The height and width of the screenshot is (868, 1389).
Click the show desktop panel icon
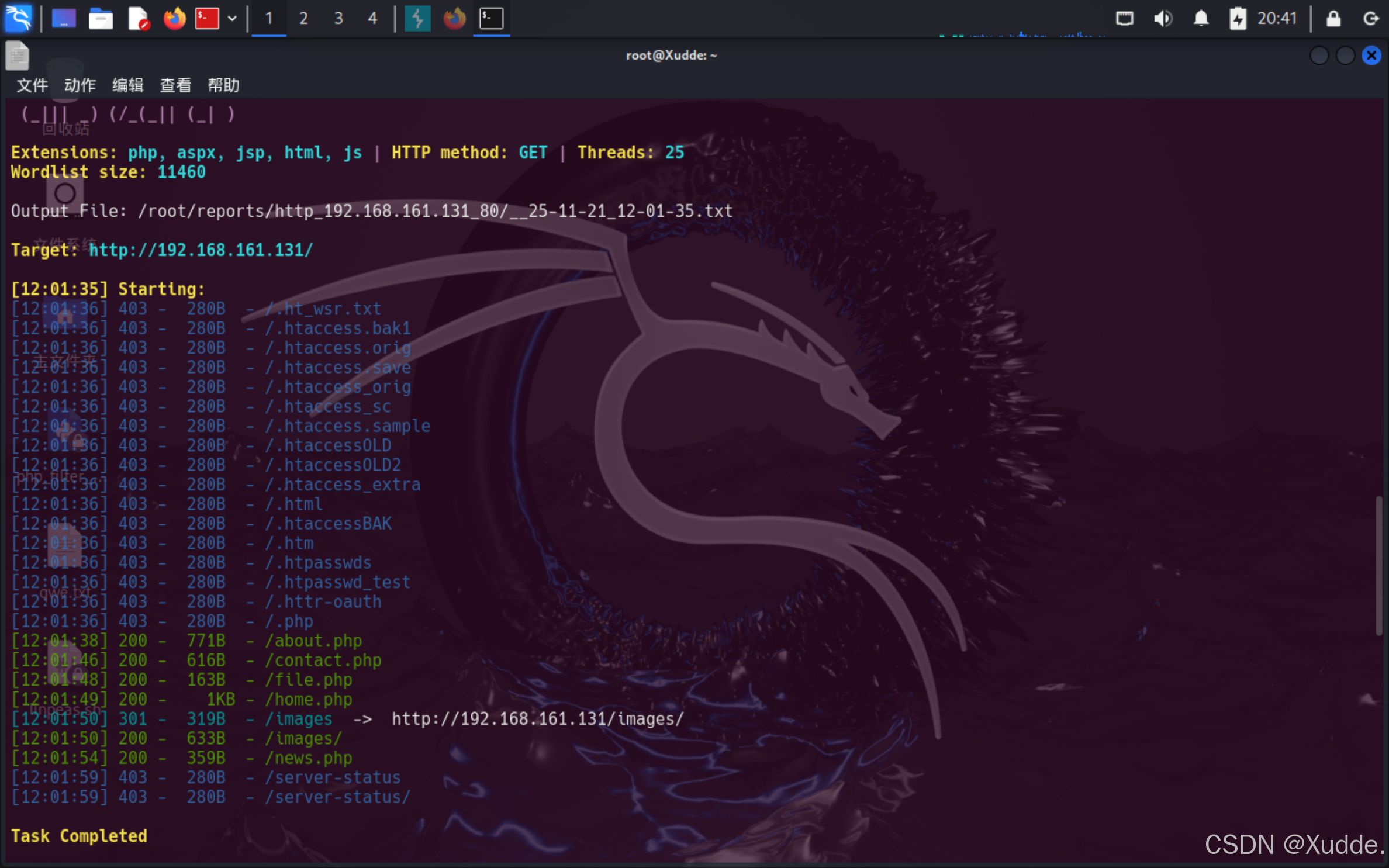click(64, 18)
